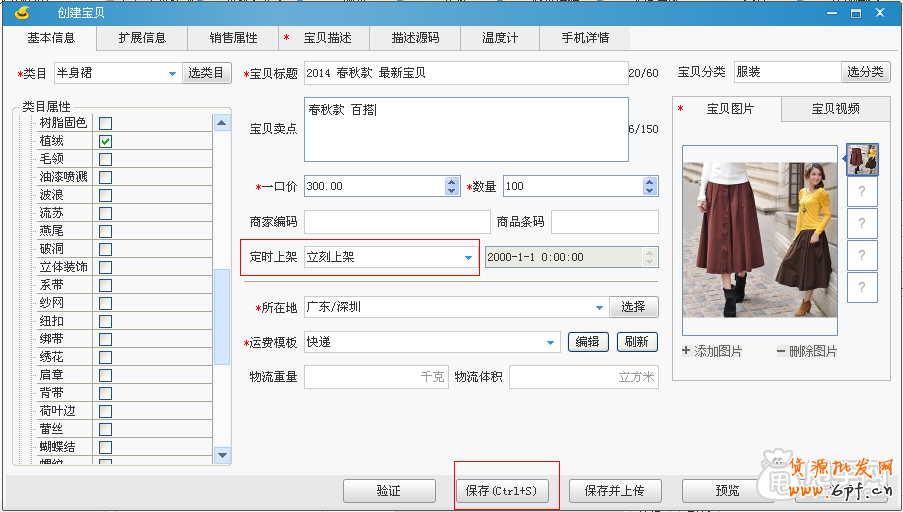Click the yellow app logo in title bar
Image resolution: width=903 pixels, height=512 pixels.
point(20,13)
